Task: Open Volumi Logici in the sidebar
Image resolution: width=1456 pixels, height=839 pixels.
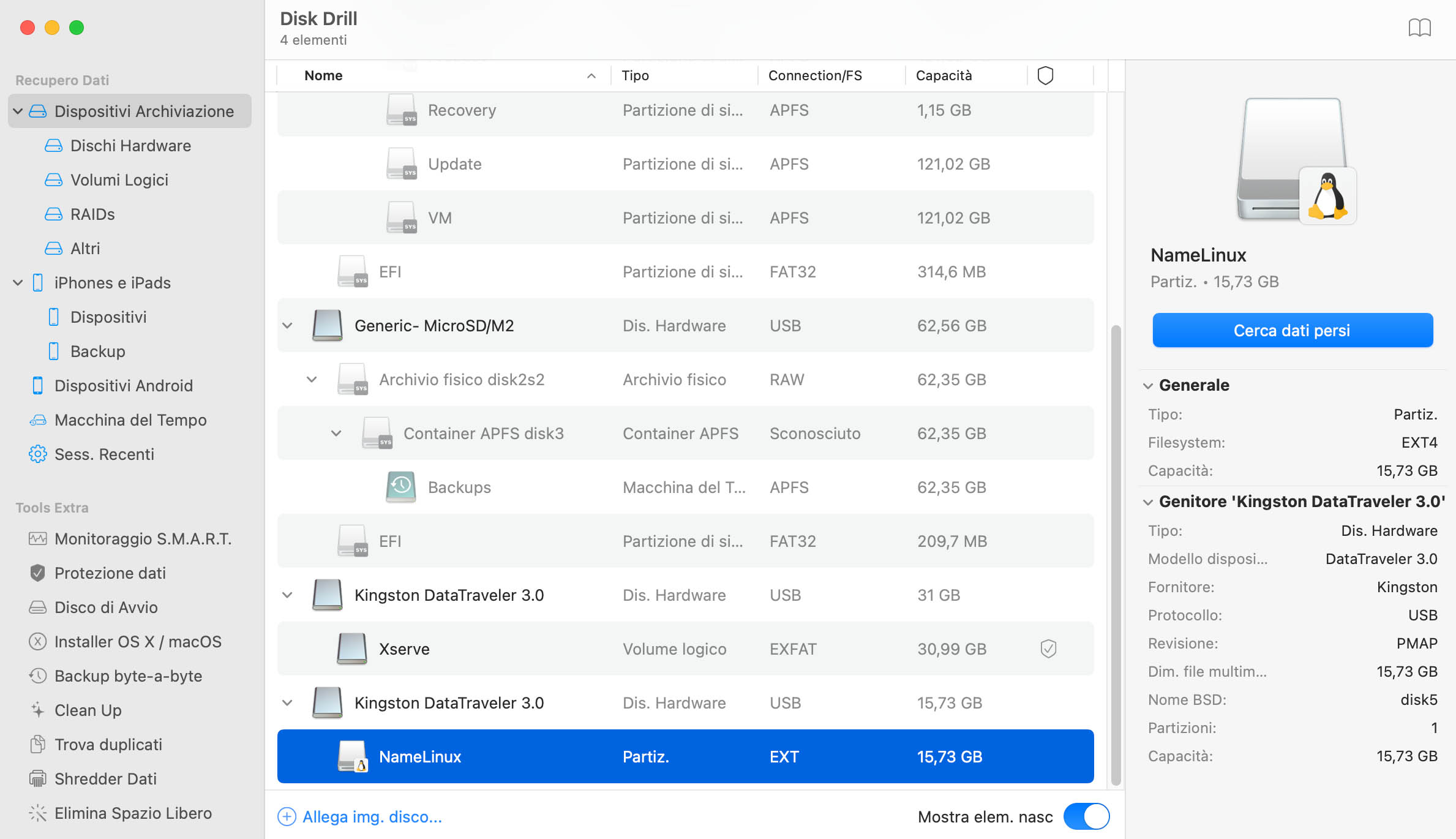Action: tap(119, 180)
